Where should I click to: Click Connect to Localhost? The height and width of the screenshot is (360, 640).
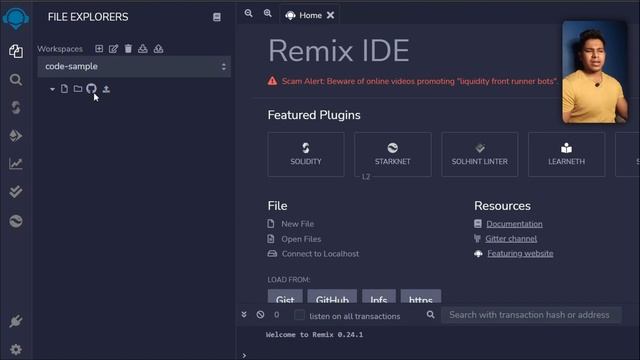point(320,253)
